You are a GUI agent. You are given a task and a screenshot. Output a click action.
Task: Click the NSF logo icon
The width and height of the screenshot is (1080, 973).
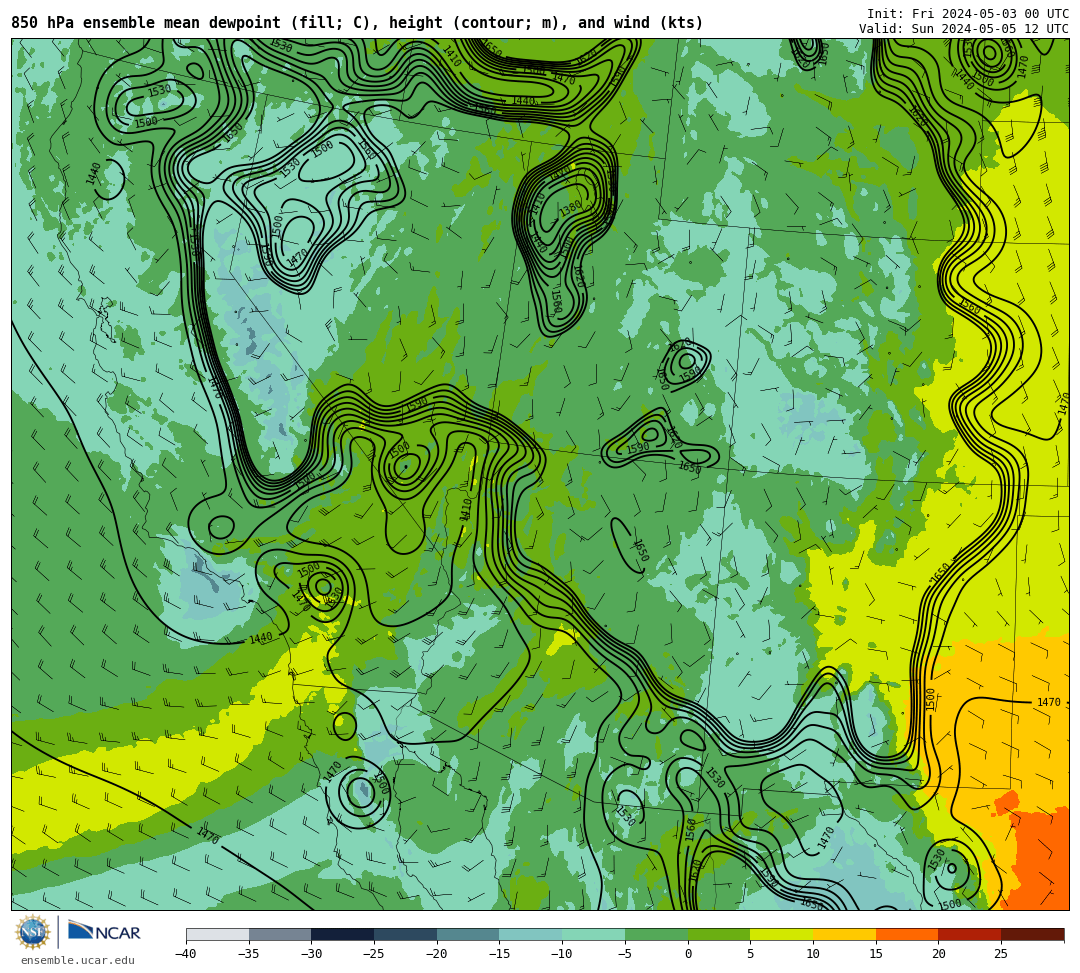click(33, 933)
